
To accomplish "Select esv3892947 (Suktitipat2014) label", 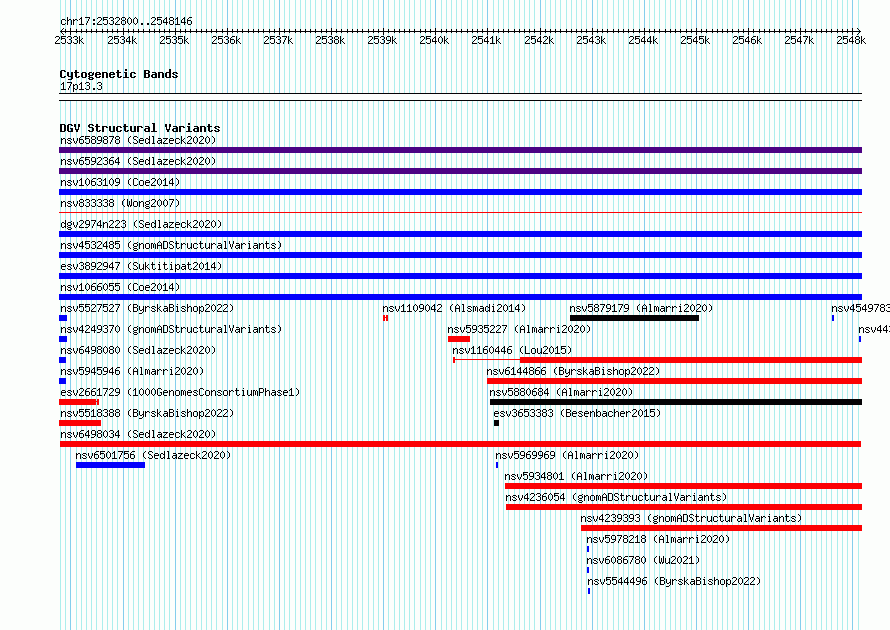I will tap(141, 266).
